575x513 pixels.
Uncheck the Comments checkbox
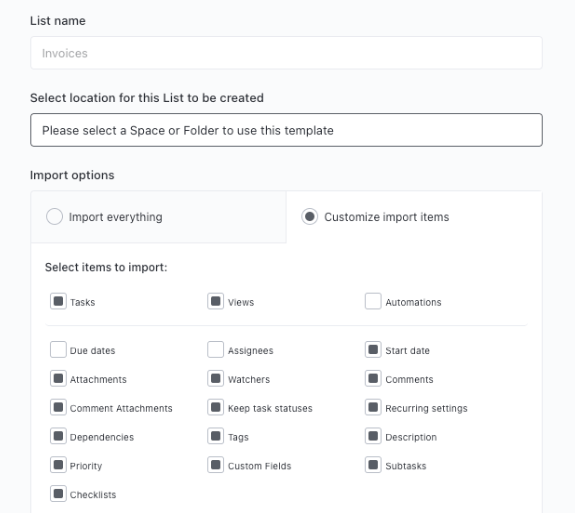373,378
